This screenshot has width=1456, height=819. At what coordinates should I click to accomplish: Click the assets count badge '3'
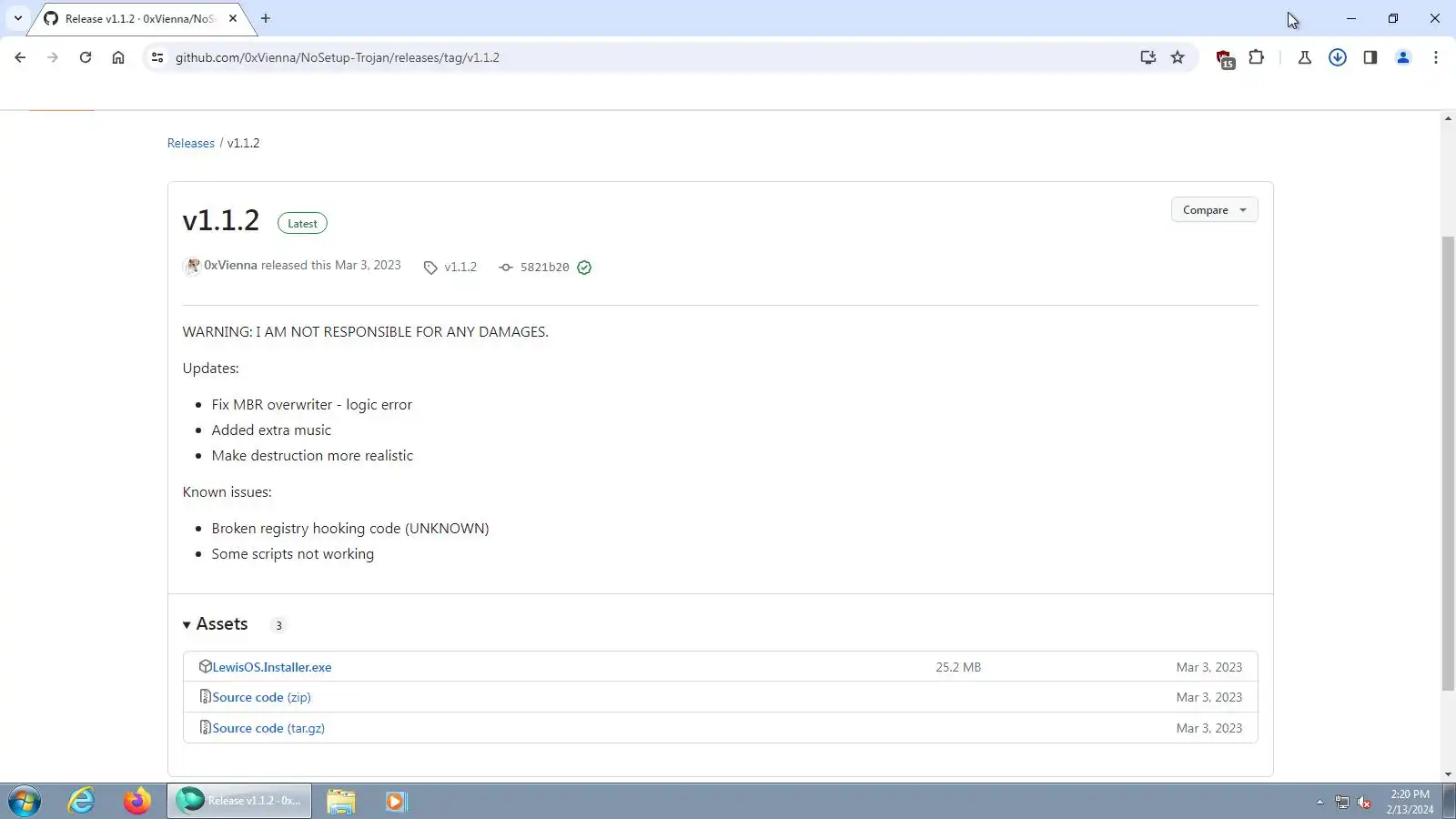click(278, 625)
